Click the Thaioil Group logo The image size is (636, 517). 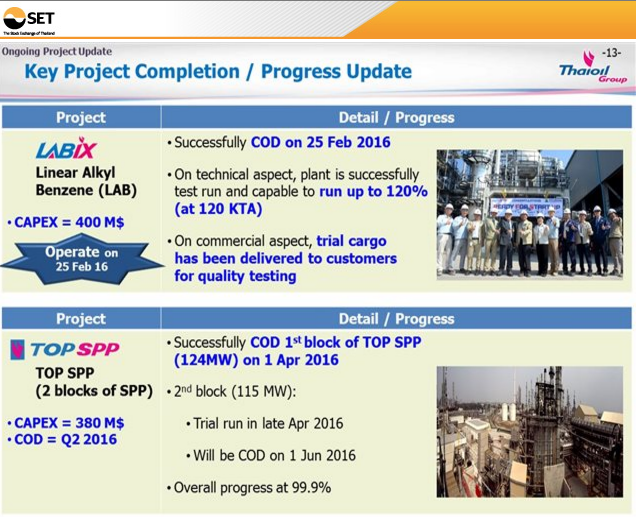coord(593,68)
